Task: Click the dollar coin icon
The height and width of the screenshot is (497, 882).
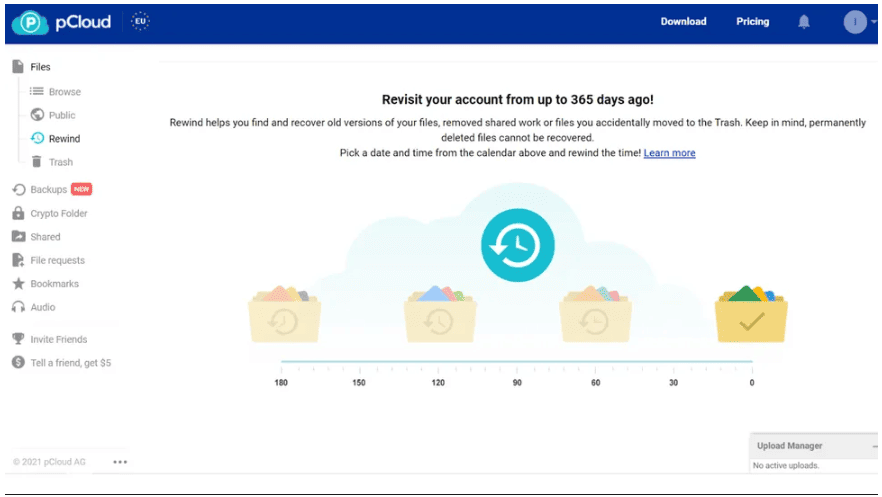Action: pos(18,362)
